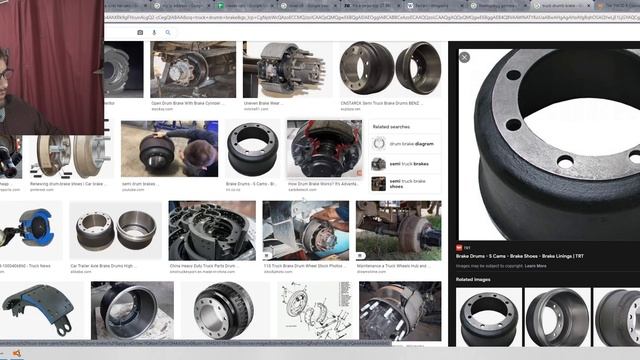The height and width of the screenshot is (360, 640).
Task: Open second related image of hollow brake drum
Action: click(x=558, y=317)
